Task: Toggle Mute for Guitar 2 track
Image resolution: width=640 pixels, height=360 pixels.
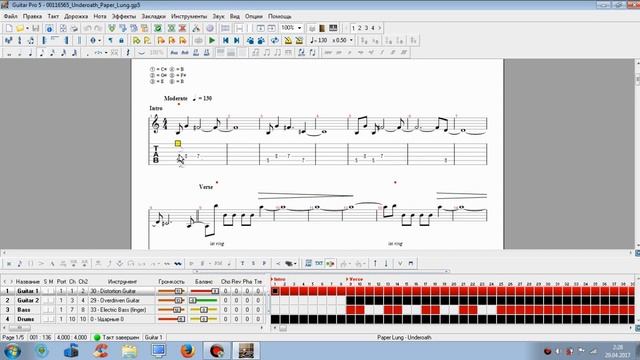Action: (51, 300)
